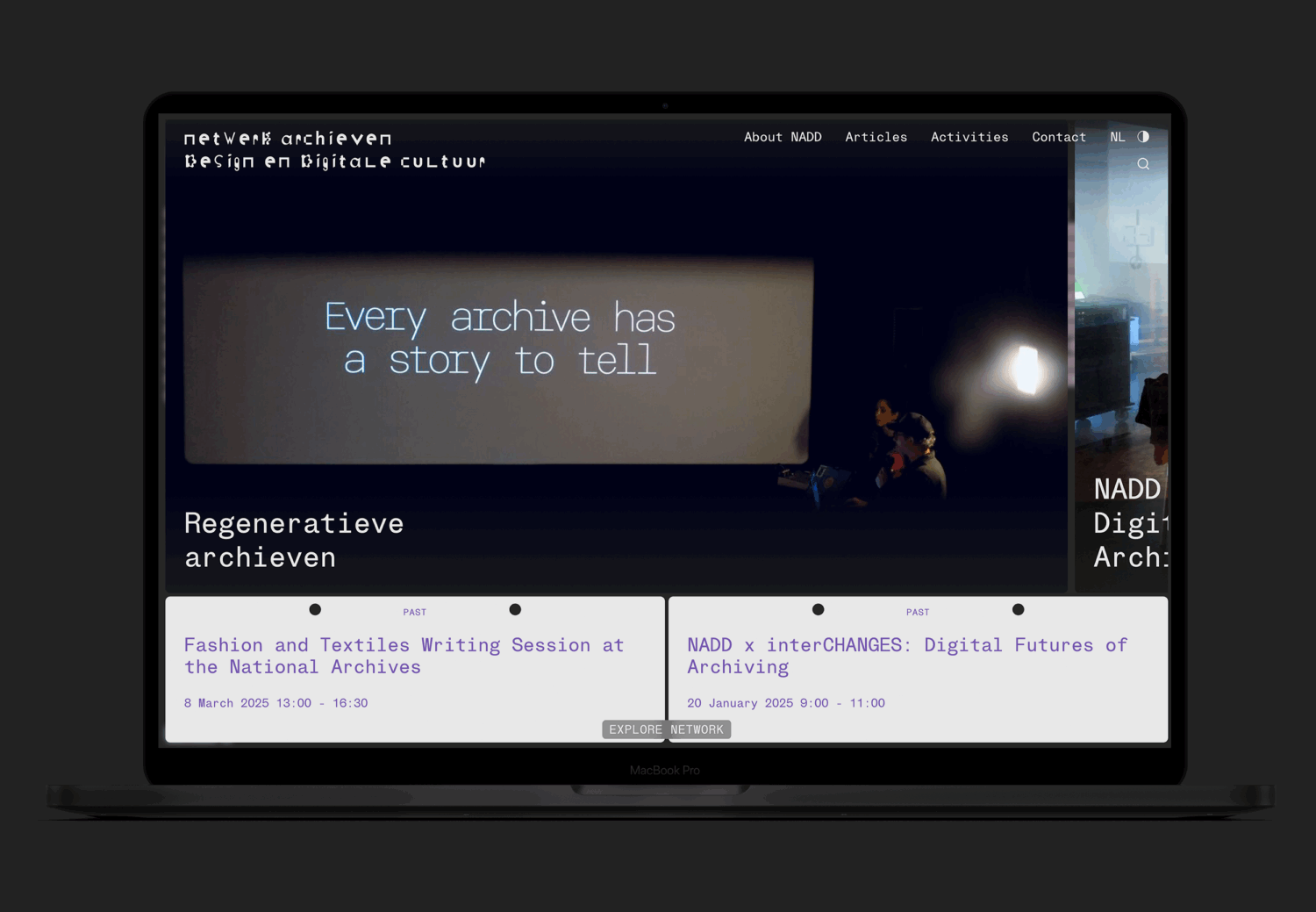Click right black dot on interCHANGES card
Screen dimensions: 1316x912
tap(1018, 609)
